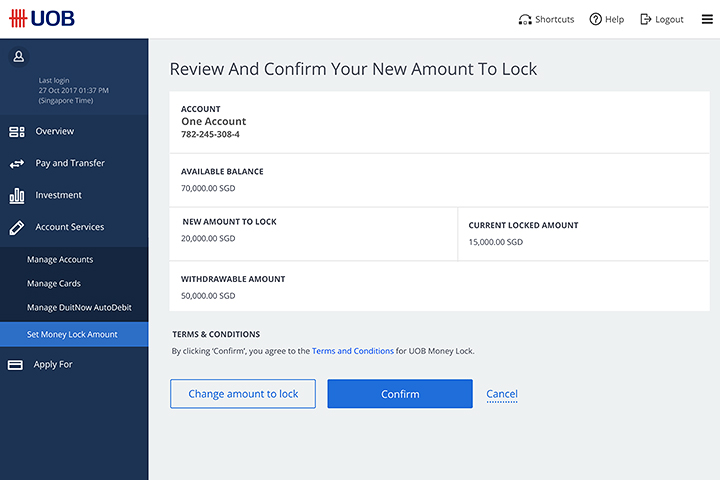Click the Pay and Transfer arrows icon
Image resolution: width=720 pixels, height=480 pixels.
pyautogui.click(x=17, y=164)
